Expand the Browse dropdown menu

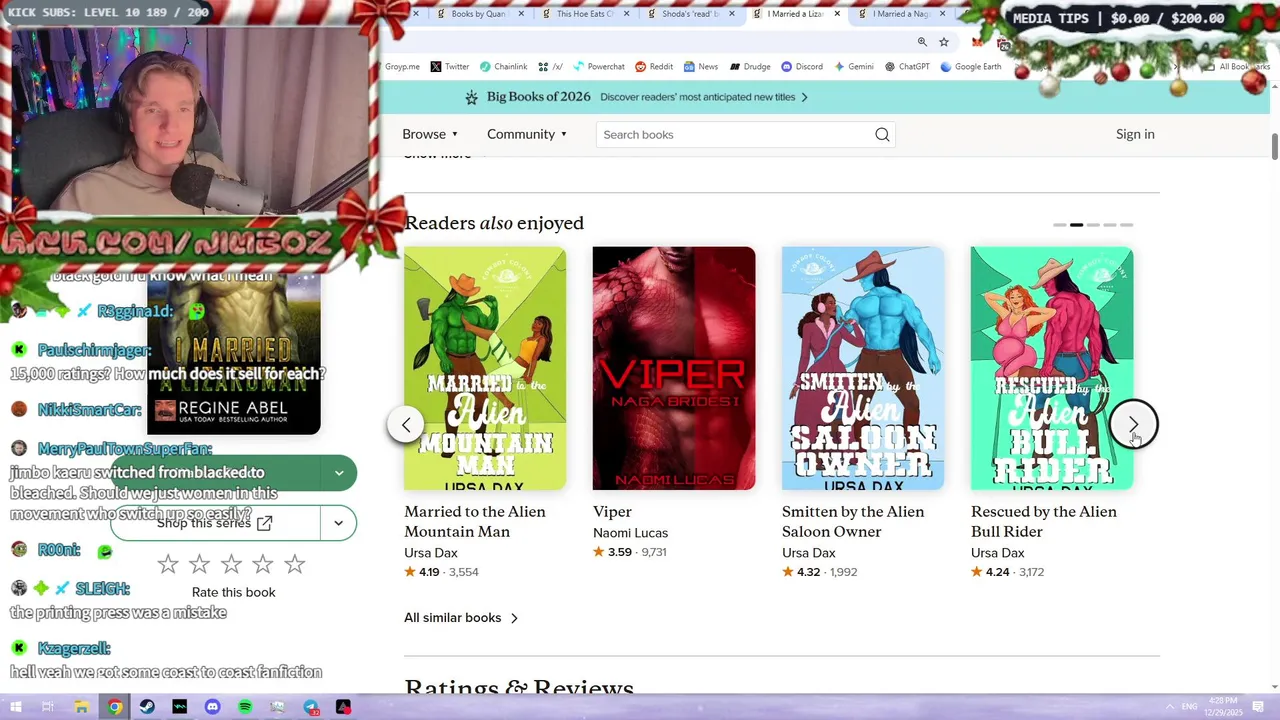point(430,134)
